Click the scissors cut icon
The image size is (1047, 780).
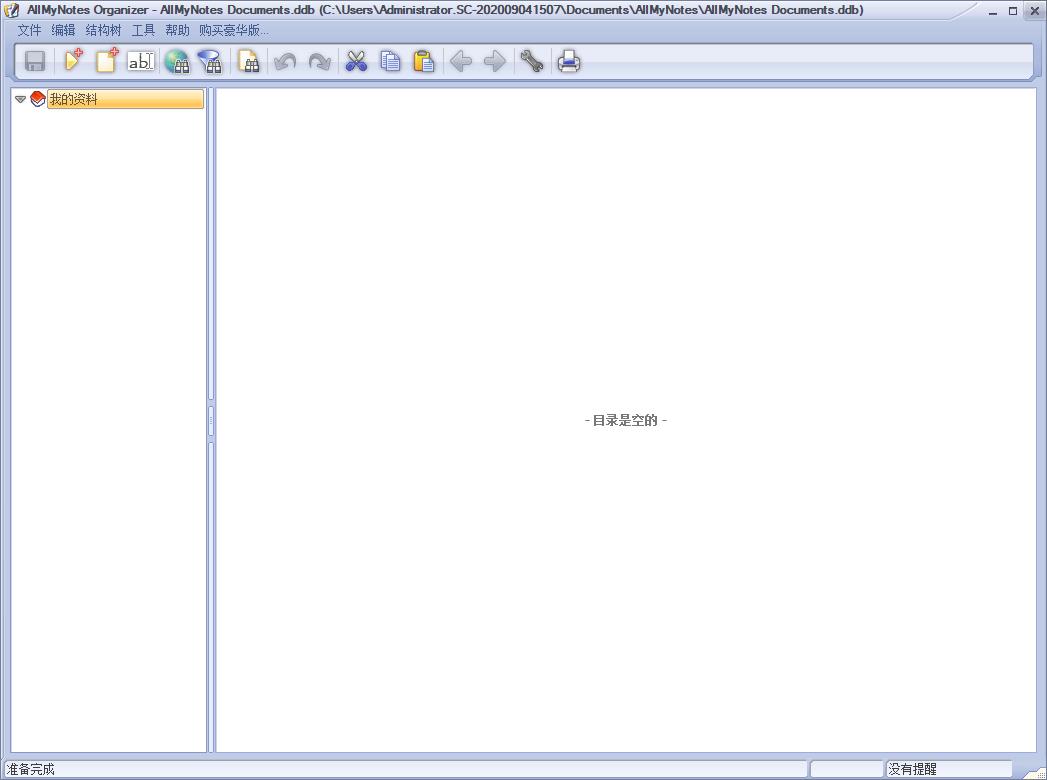coord(356,62)
